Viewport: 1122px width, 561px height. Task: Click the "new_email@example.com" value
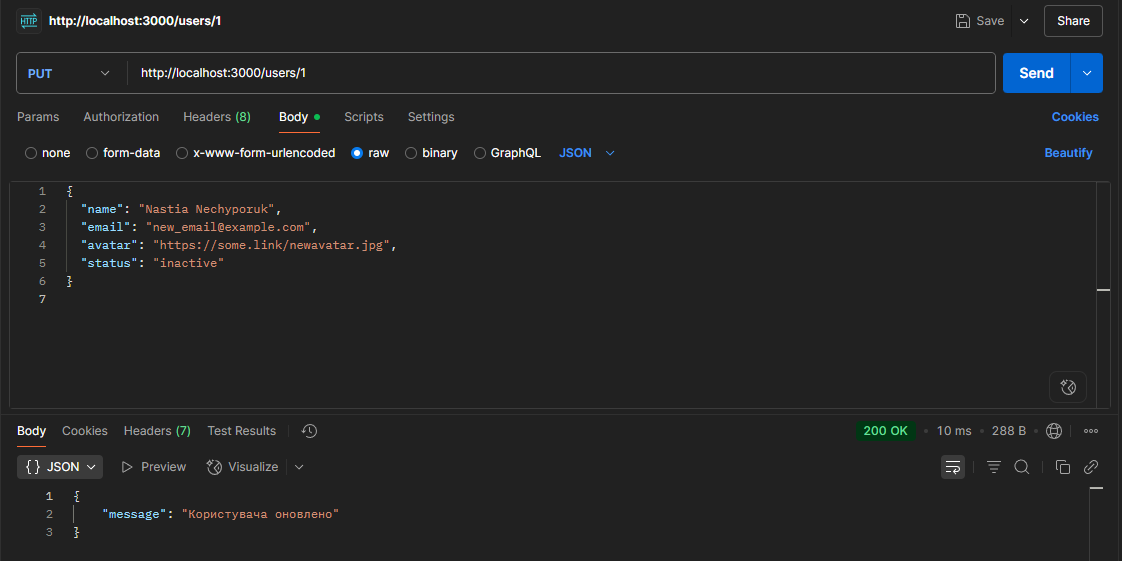228,228
